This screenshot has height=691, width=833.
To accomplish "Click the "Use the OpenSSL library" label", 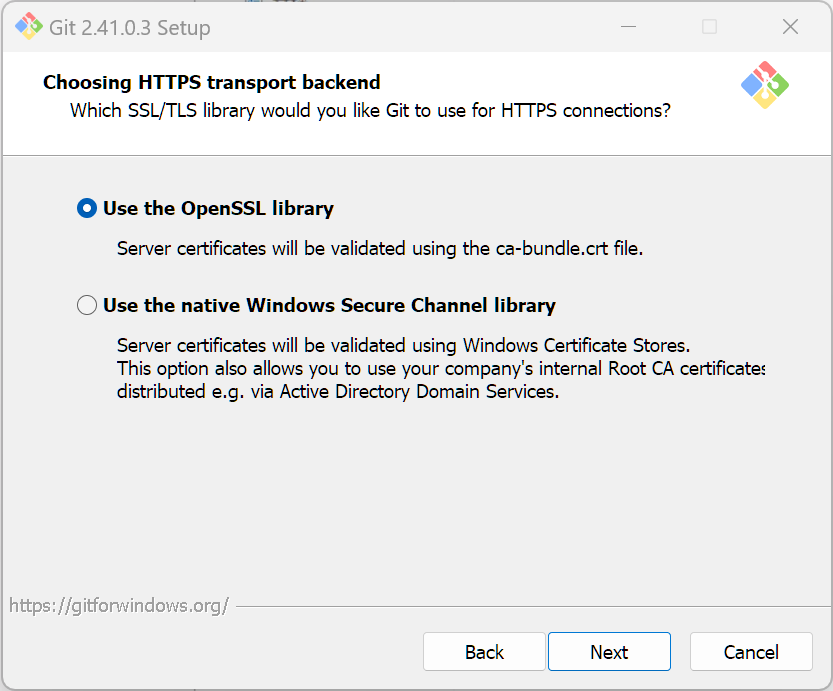I will tap(218, 209).
